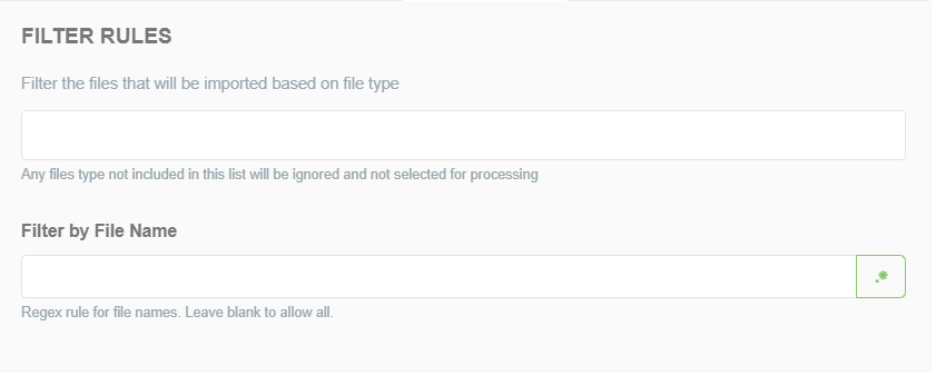This screenshot has width=936, height=375.
Task: Click the words 'based on file type'
Action: point(335,84)
